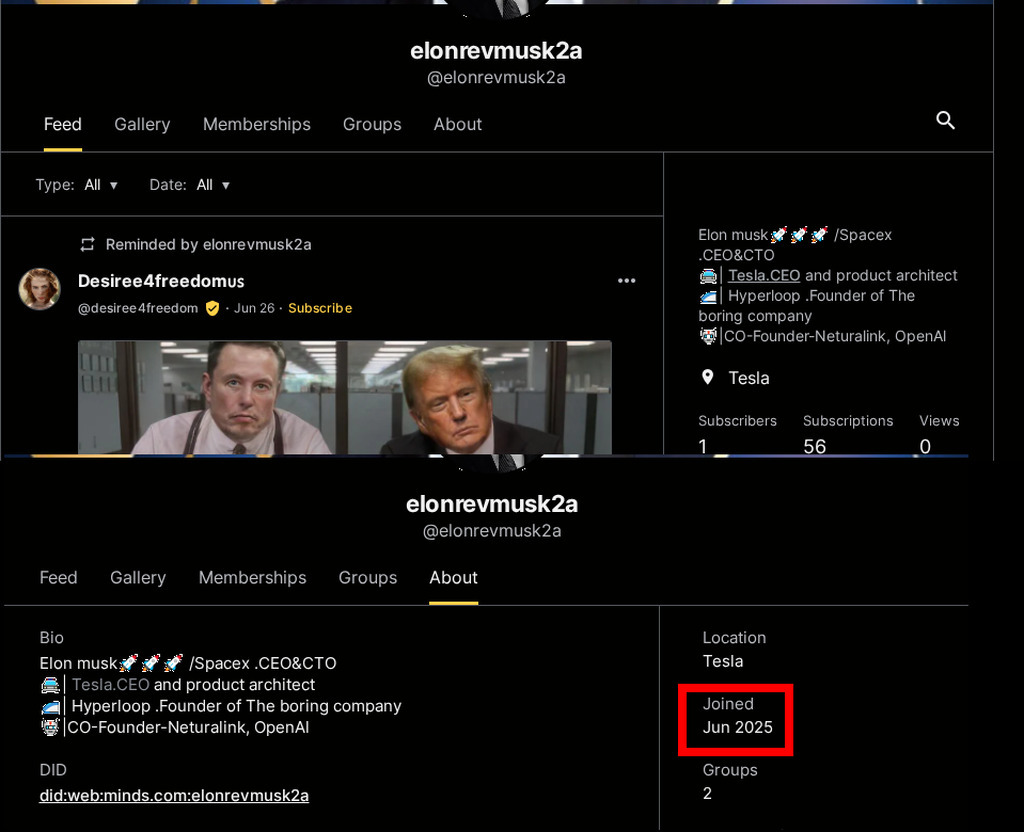The width and height of the screenshot is (1024, 832).
Task: Click the Tesla.CEO link in the upper sidebar bio
Action: pos(764,275)
